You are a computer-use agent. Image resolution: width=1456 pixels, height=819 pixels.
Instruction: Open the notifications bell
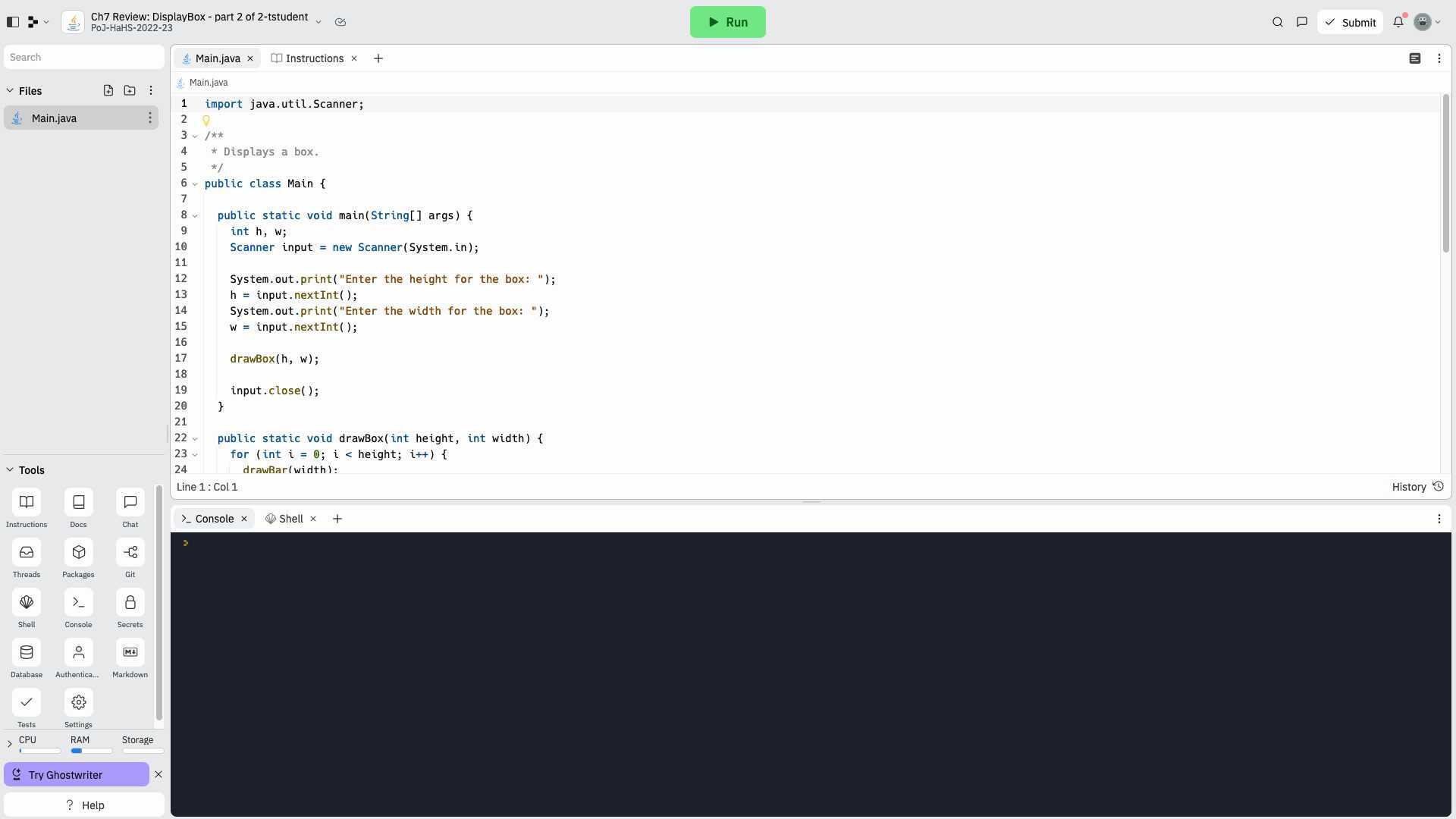1398,22
